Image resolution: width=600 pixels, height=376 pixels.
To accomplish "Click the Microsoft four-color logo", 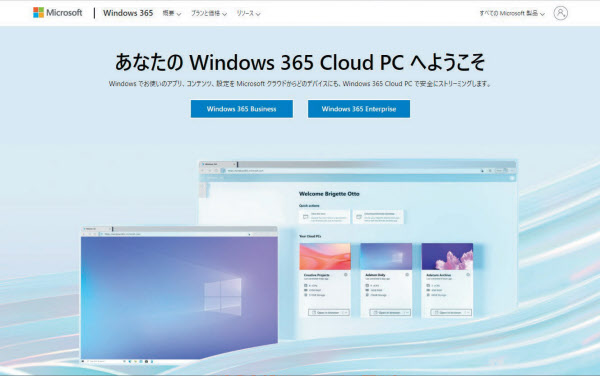I will [38, 13].
